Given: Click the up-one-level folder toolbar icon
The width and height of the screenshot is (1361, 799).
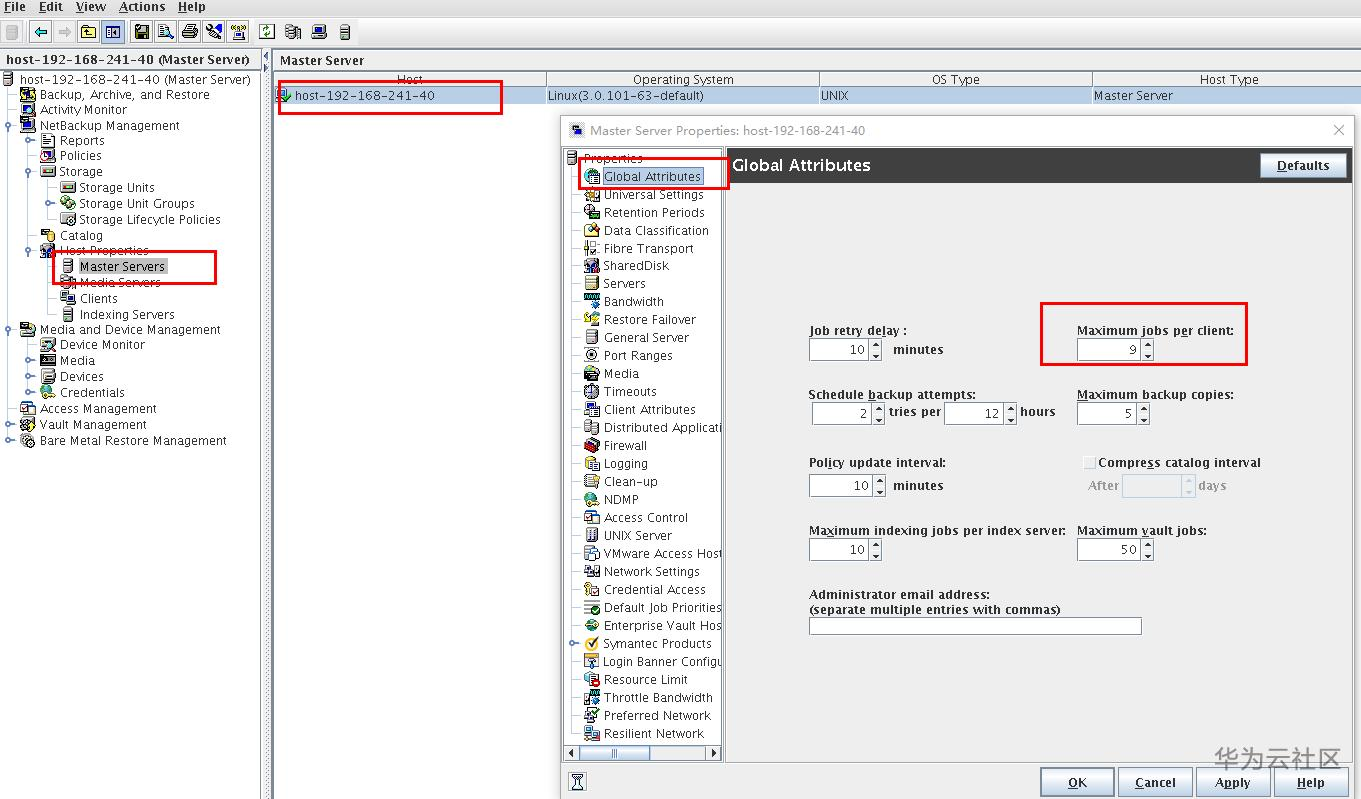Looking at the screenshot, I should (89, 32).
